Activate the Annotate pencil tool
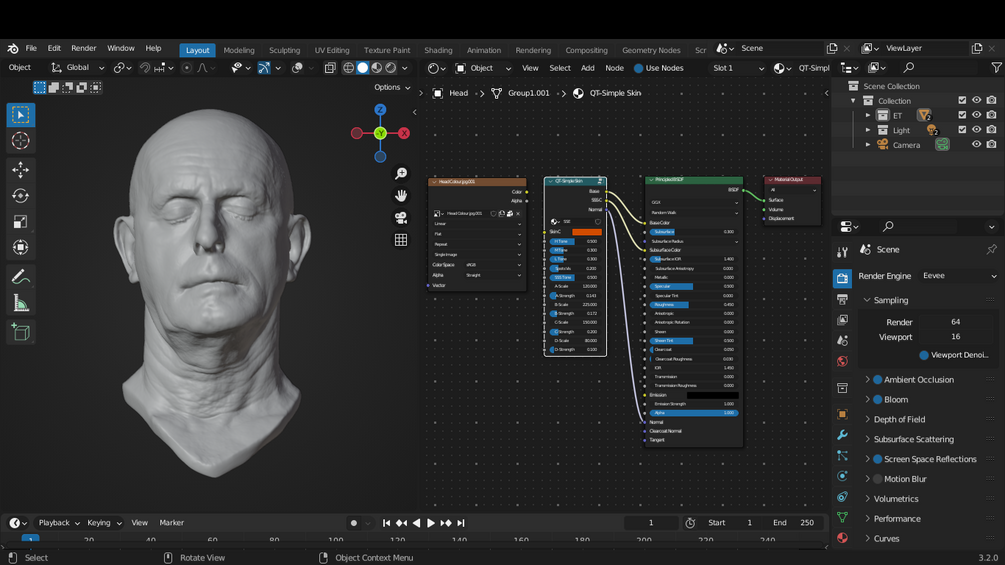This screenshot has height=565, width=1005. (21, 277)
